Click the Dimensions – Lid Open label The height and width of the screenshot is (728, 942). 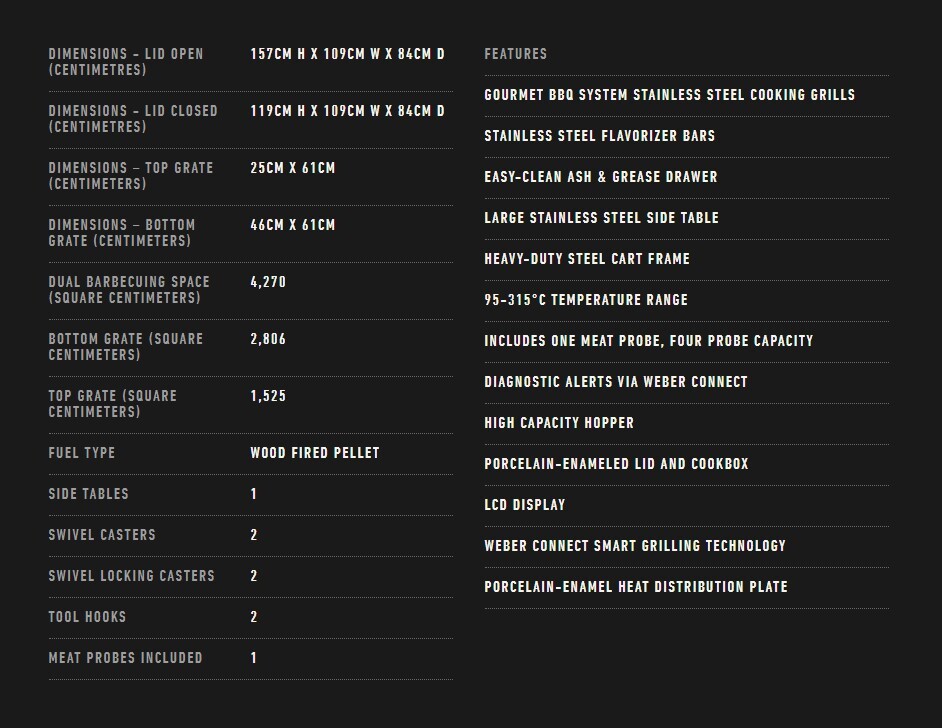(x=126, y=62)
